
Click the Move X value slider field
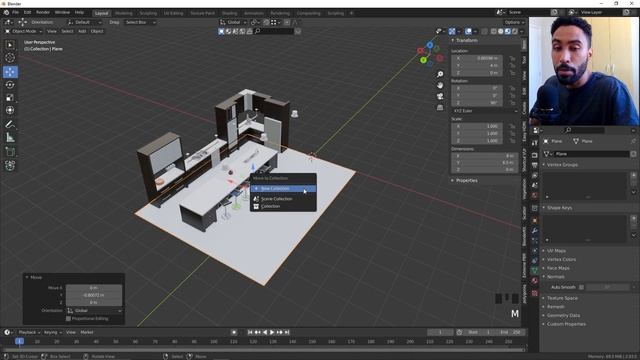tap(94, 288)
